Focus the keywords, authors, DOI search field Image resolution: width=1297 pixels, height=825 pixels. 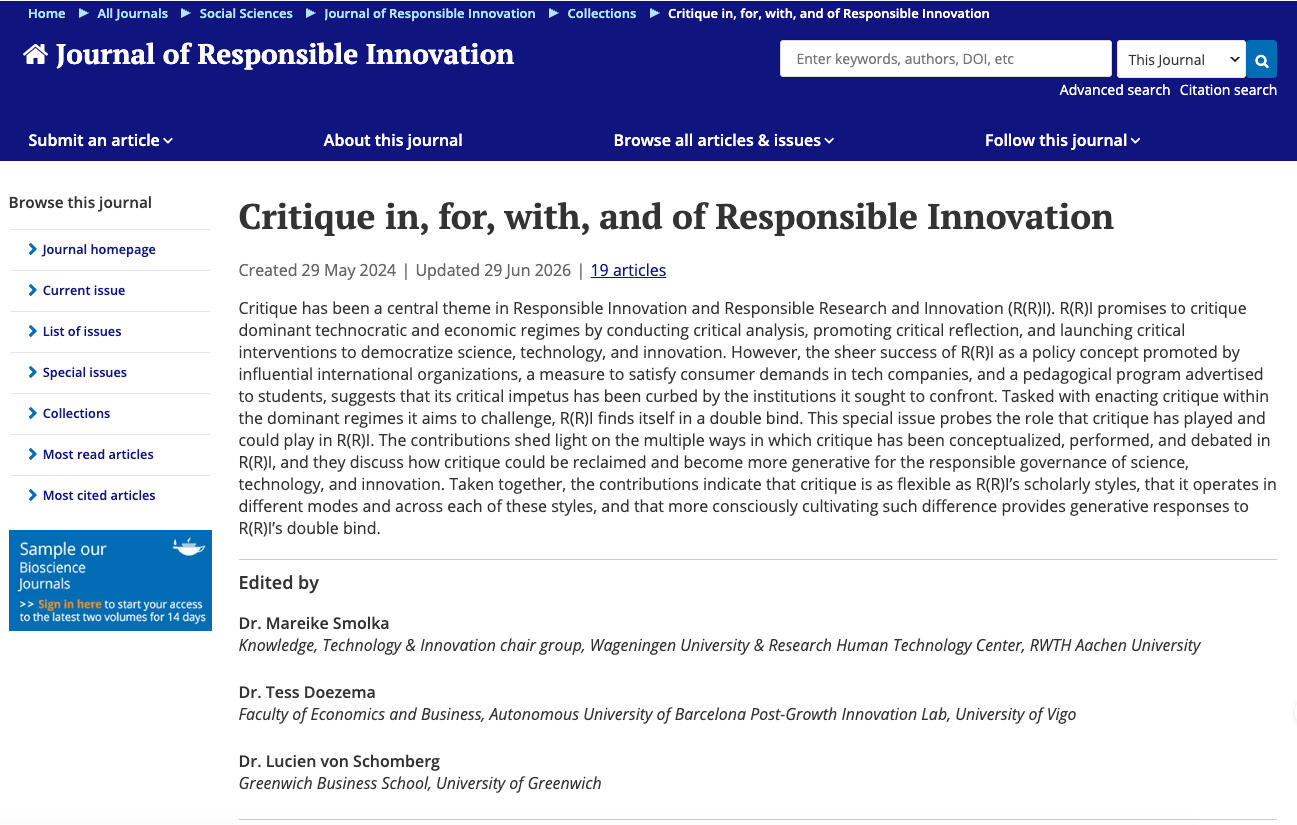pos(945,59)
